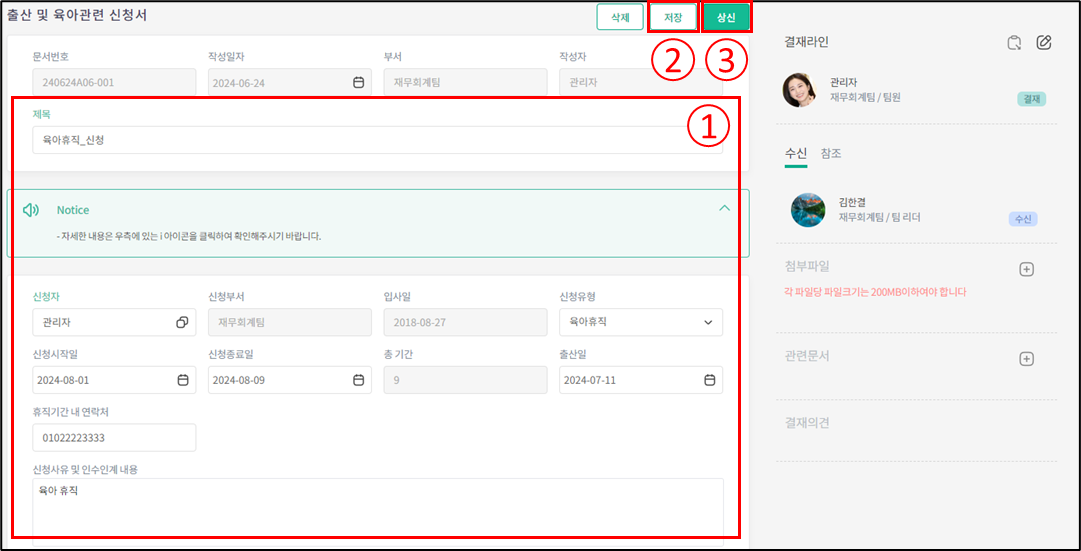The width and height of the screenshot is (1081, 551).
Task: Click the 휴직기간 내 연락처 phone field
Action: pos(114,438)
